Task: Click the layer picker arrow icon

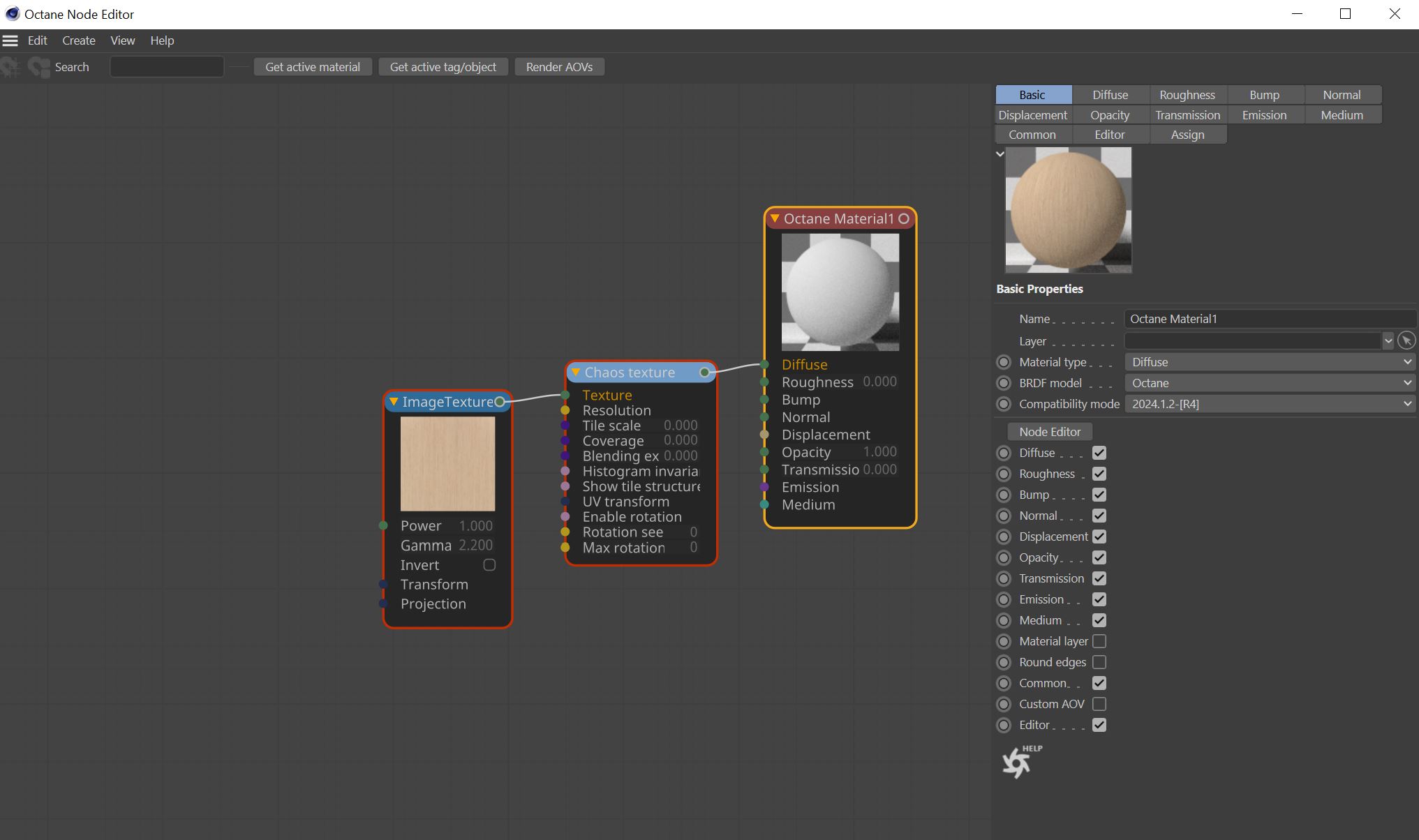Action: click(x=1406, y=340)
